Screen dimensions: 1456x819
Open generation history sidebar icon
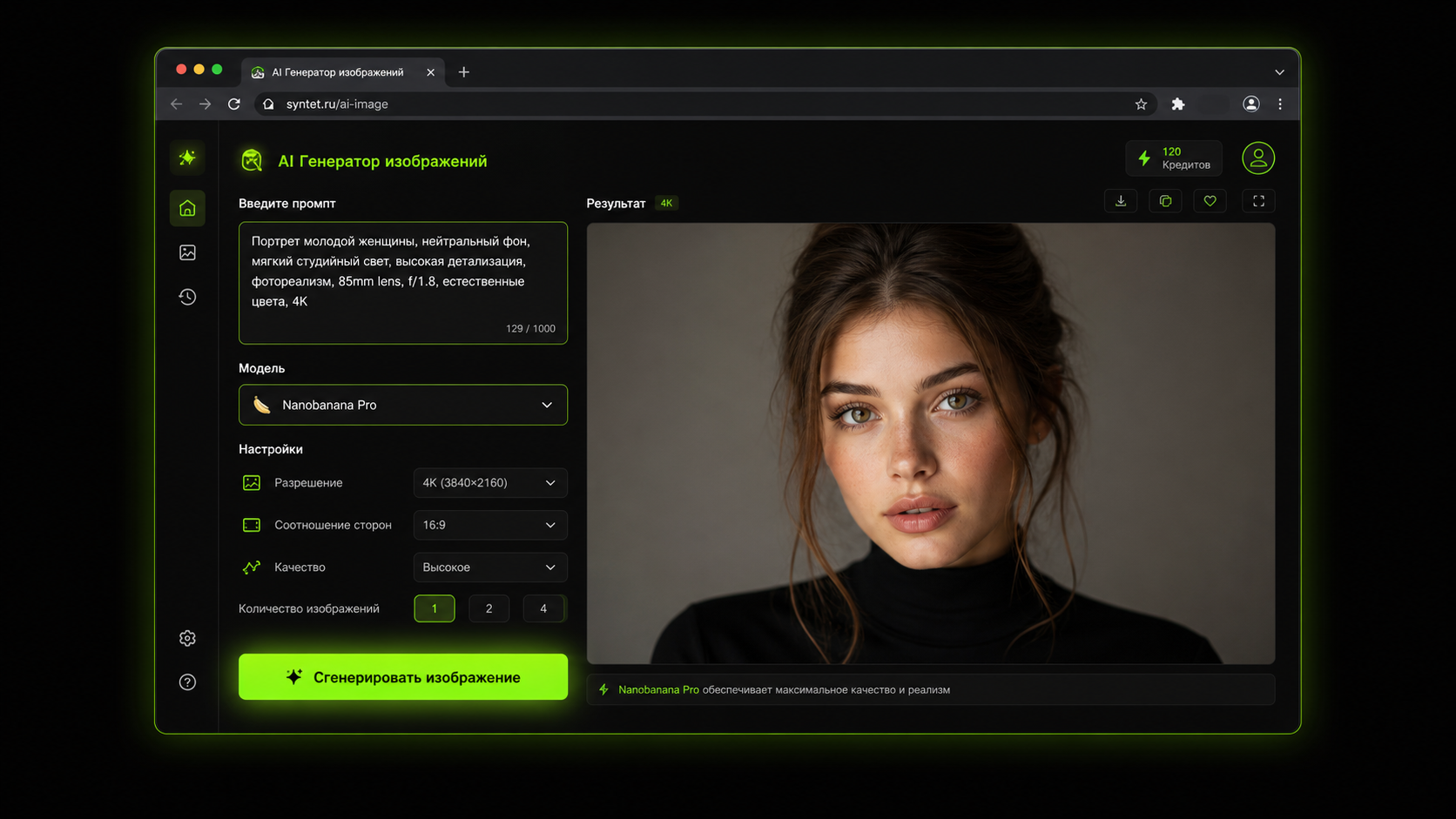tap(187, 297)
